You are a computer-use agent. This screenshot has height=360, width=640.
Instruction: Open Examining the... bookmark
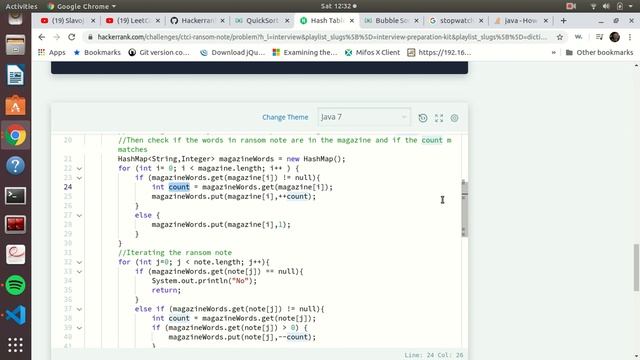tap(305, 52)
